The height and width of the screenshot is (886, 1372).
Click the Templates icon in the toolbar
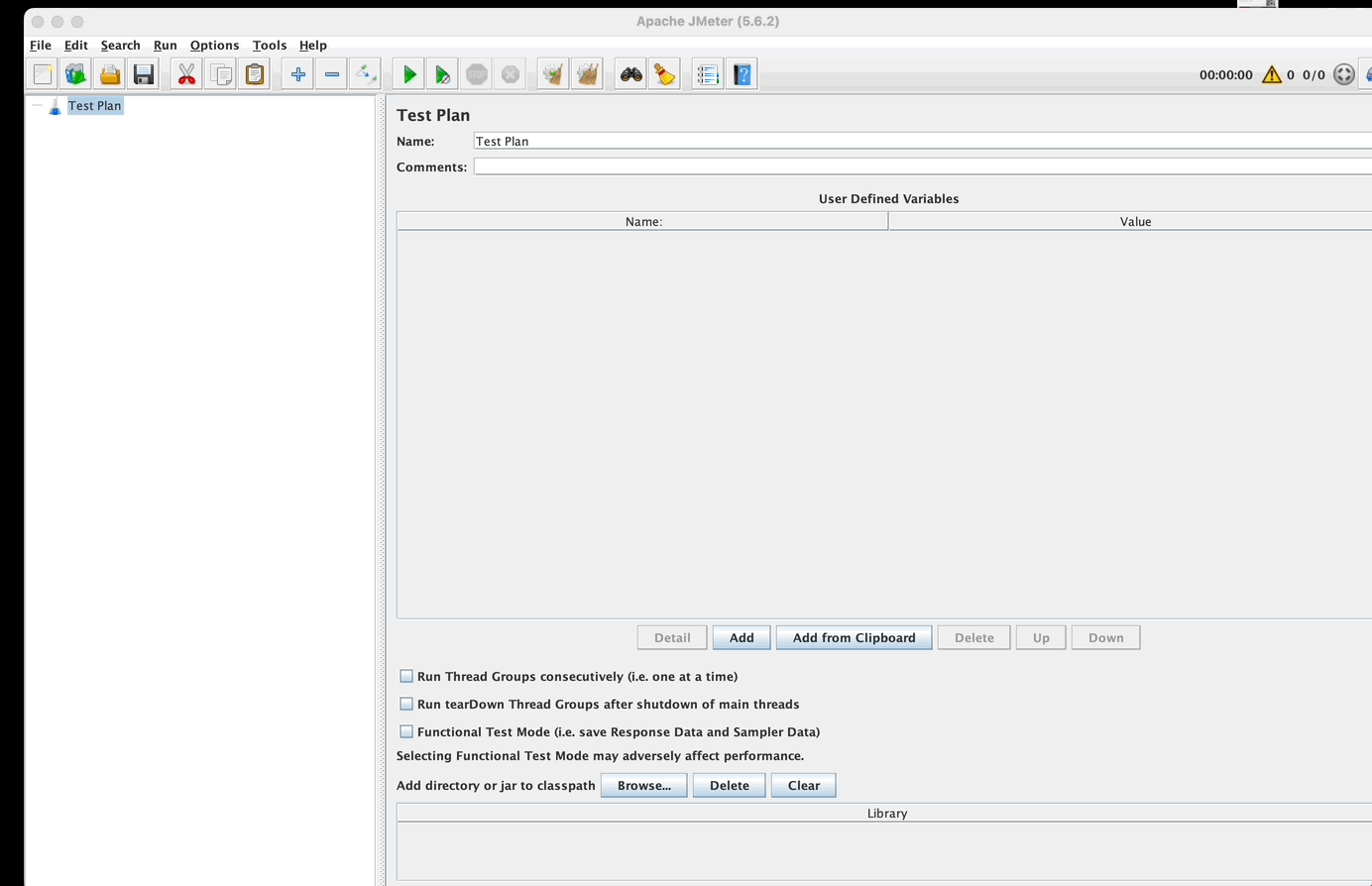click(75, 73)
